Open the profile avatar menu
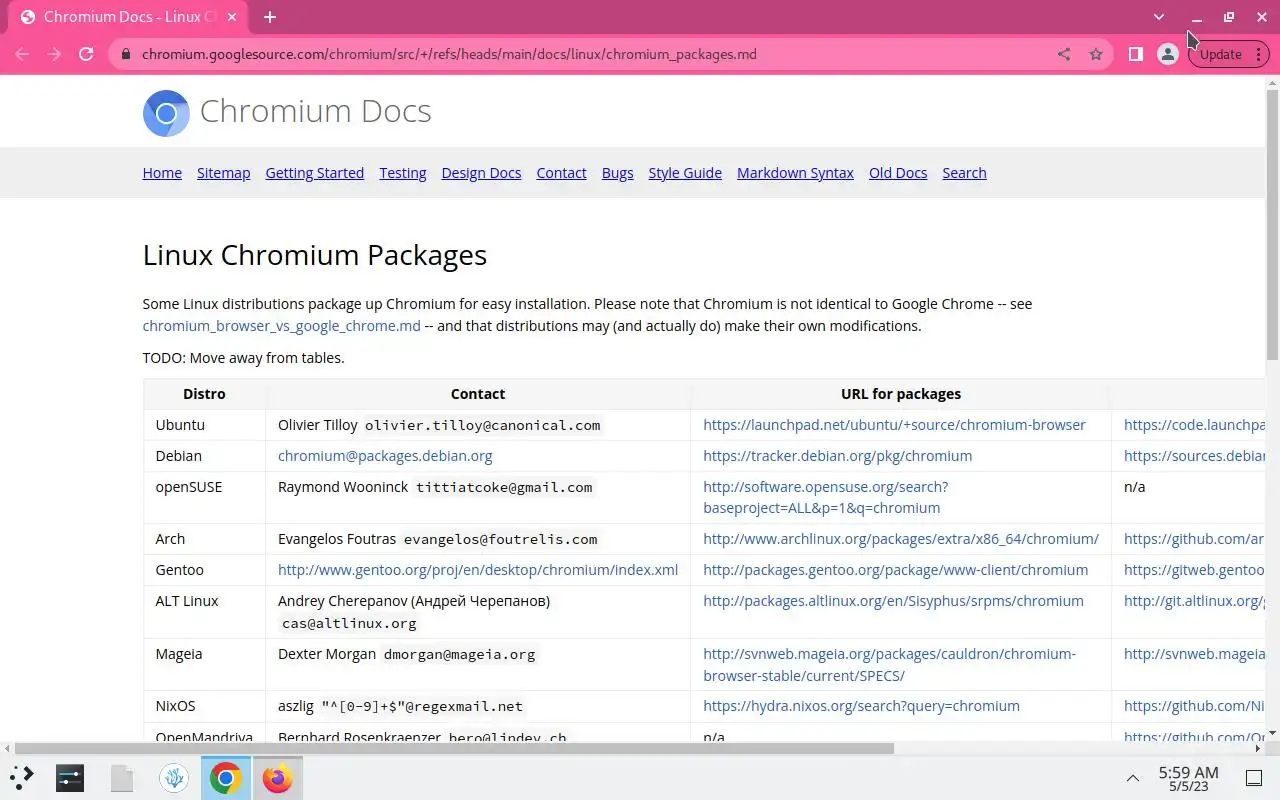Image resolution: width=1280 pixels, height=800 pixels. 1167,54
